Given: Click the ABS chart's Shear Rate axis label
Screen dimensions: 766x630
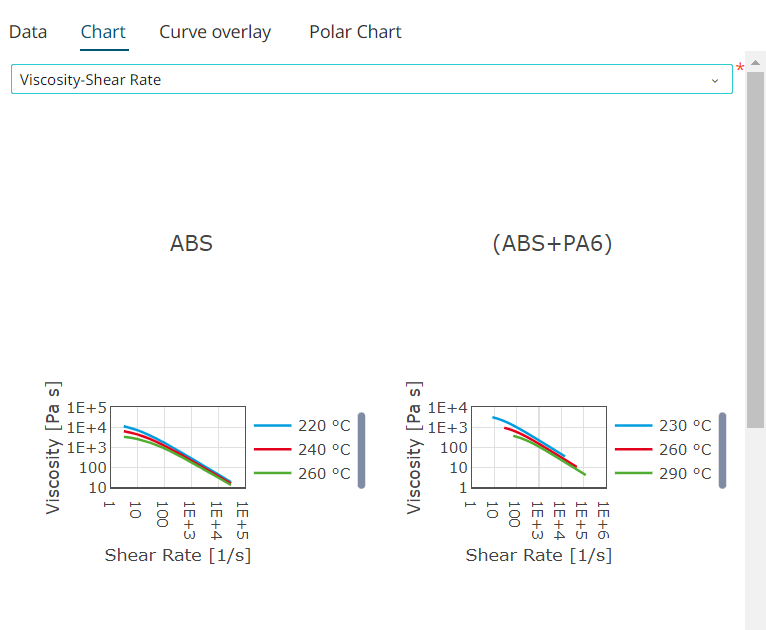Looking at the screenshot, I should (177, 555).
